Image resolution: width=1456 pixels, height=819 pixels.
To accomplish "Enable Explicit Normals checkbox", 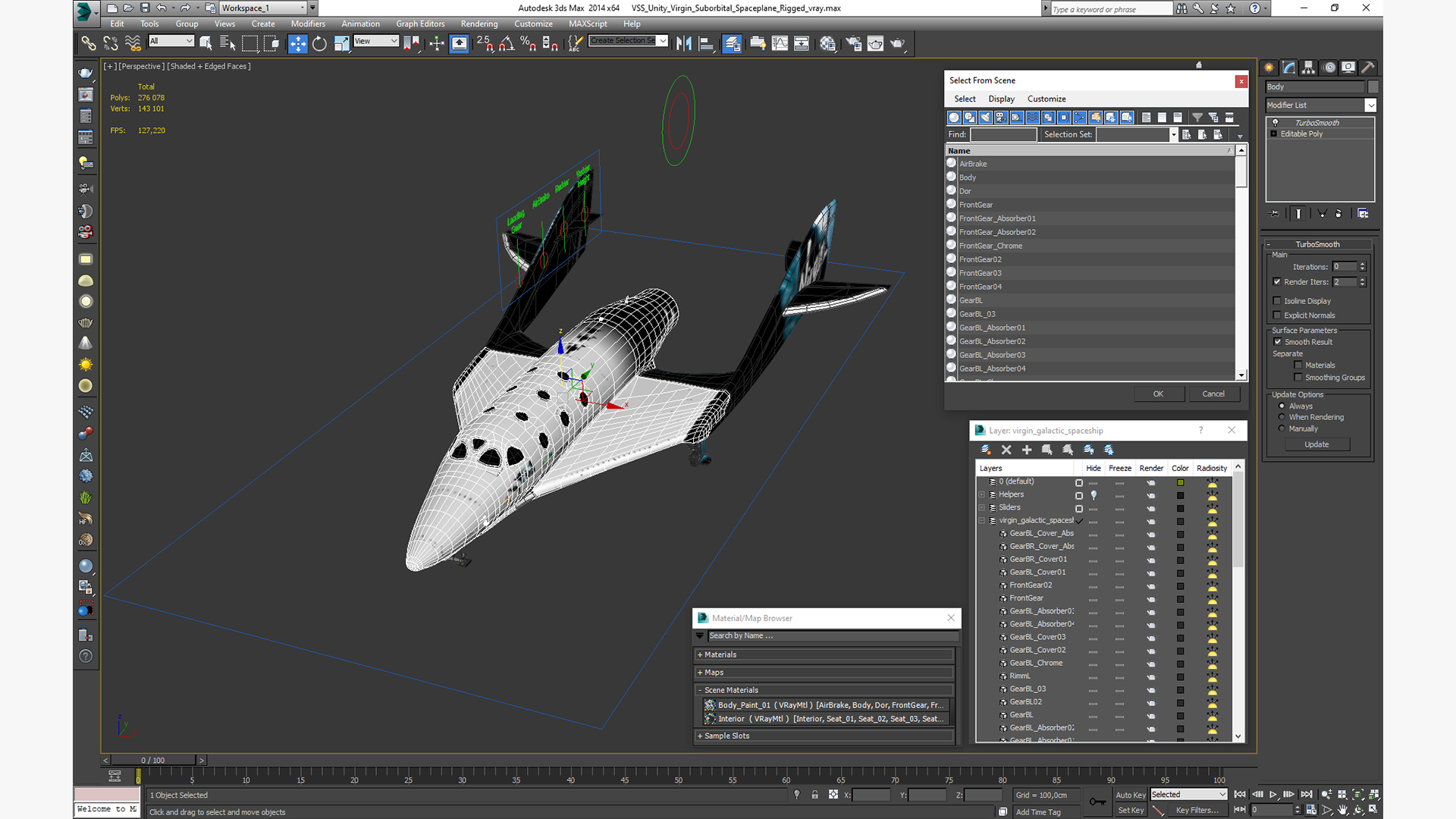I will click(1277, 315).
